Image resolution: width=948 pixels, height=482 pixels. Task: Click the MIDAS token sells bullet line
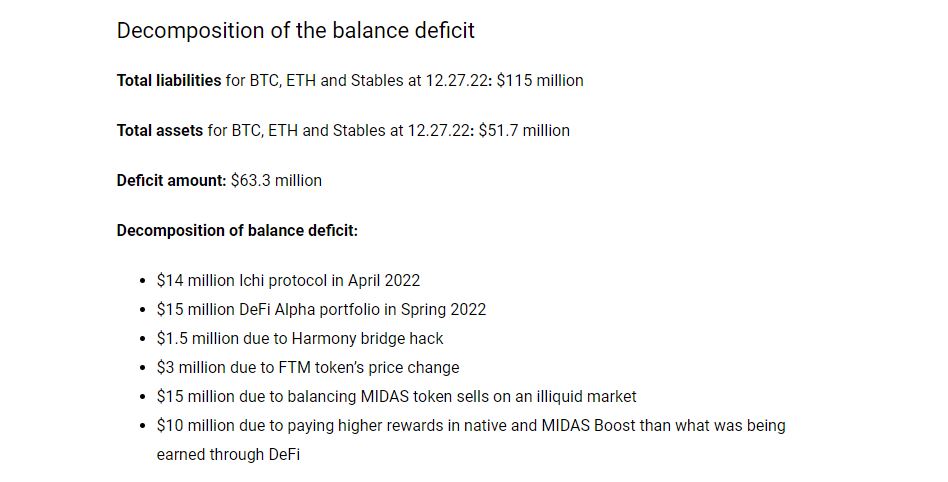click(397, 397)
